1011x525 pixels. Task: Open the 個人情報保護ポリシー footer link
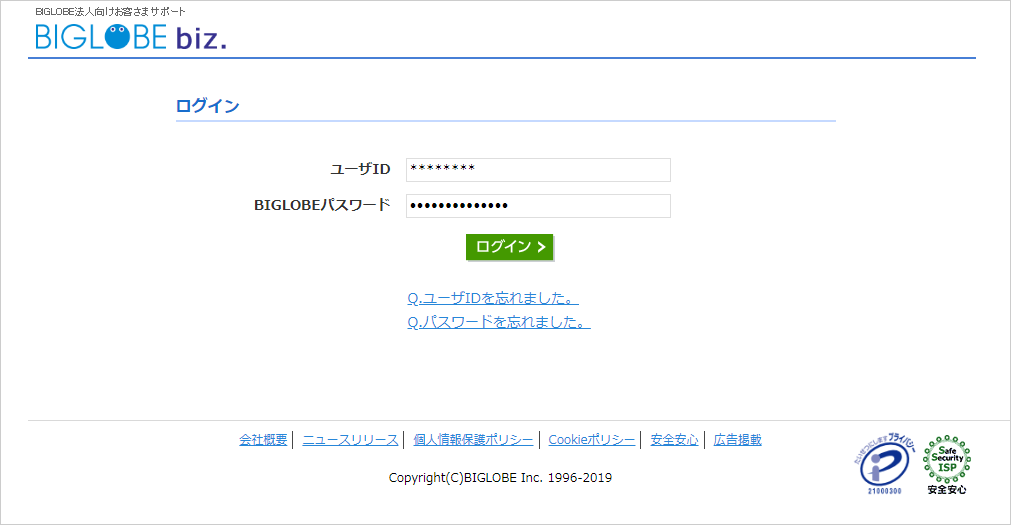[473, 440]
